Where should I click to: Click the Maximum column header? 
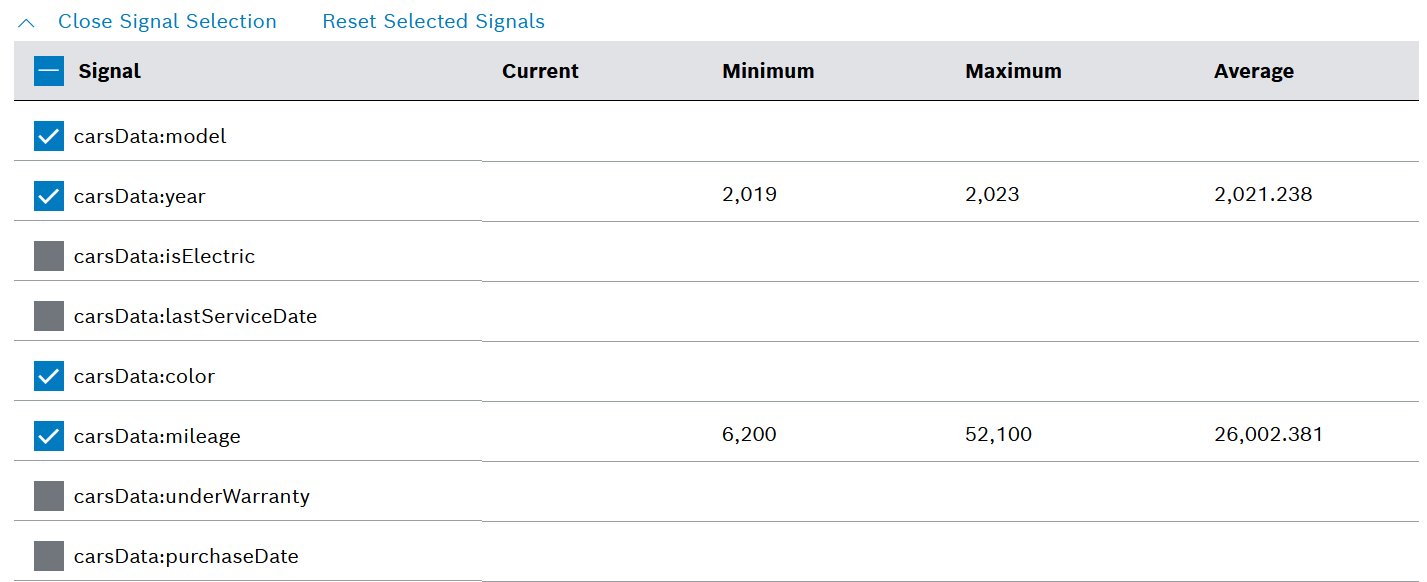[x=1013, y=71]
